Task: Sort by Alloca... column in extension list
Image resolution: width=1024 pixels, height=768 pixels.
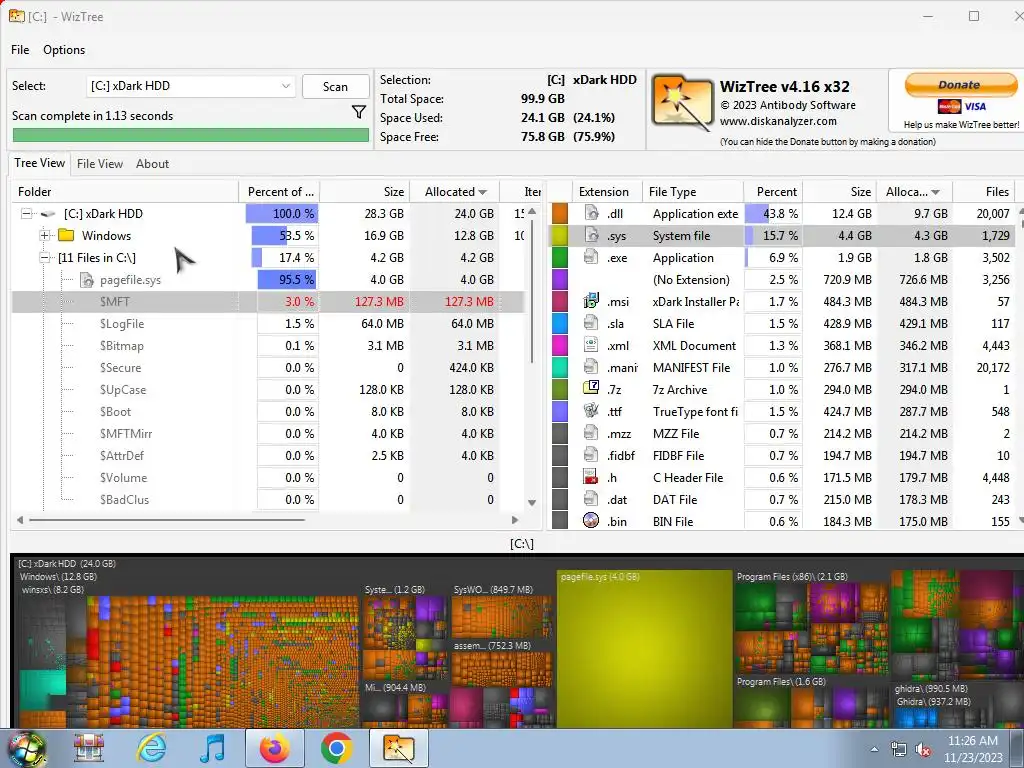Action: 913,191
